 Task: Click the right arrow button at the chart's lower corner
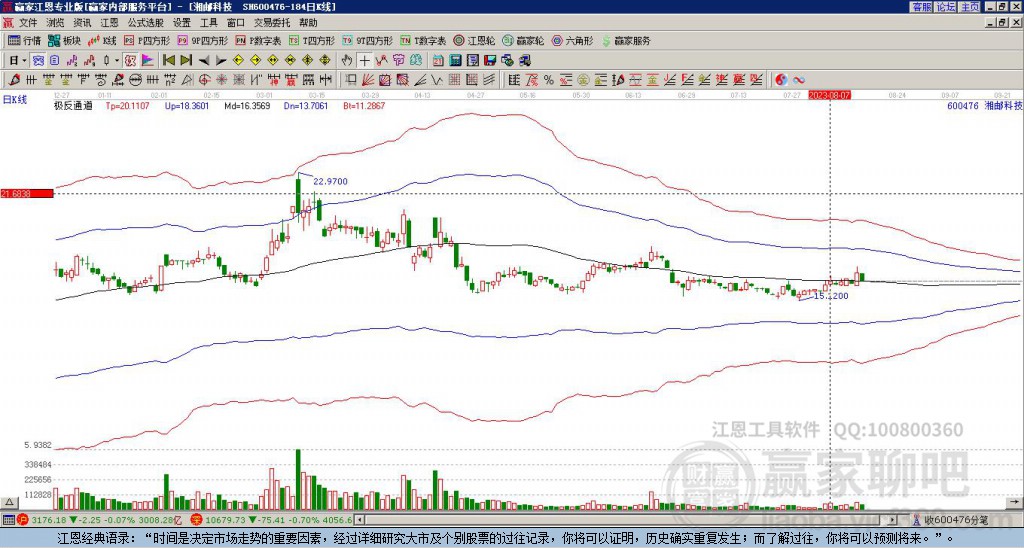1016,502
